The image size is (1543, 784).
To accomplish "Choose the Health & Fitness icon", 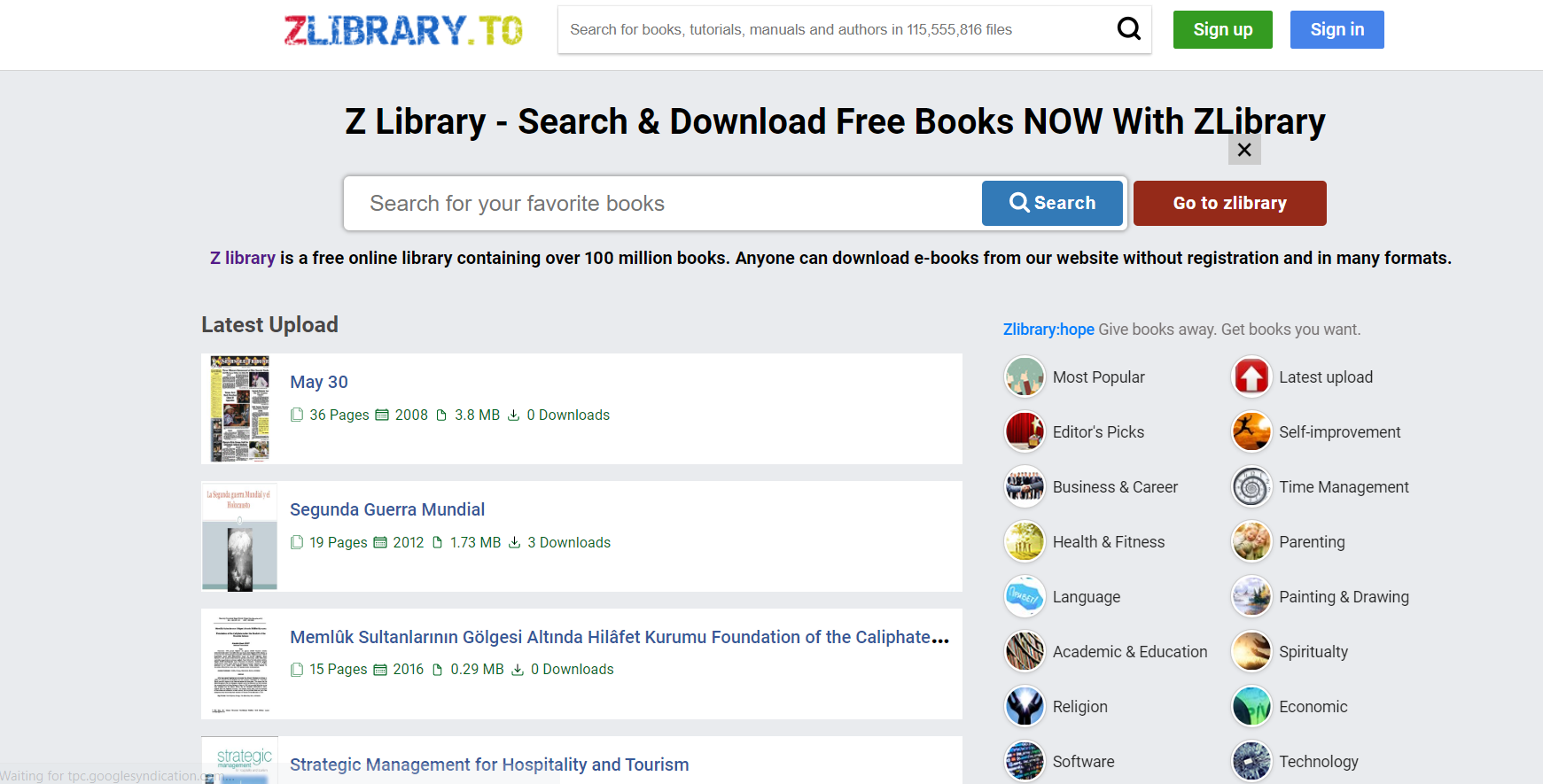I will 1025,542.
